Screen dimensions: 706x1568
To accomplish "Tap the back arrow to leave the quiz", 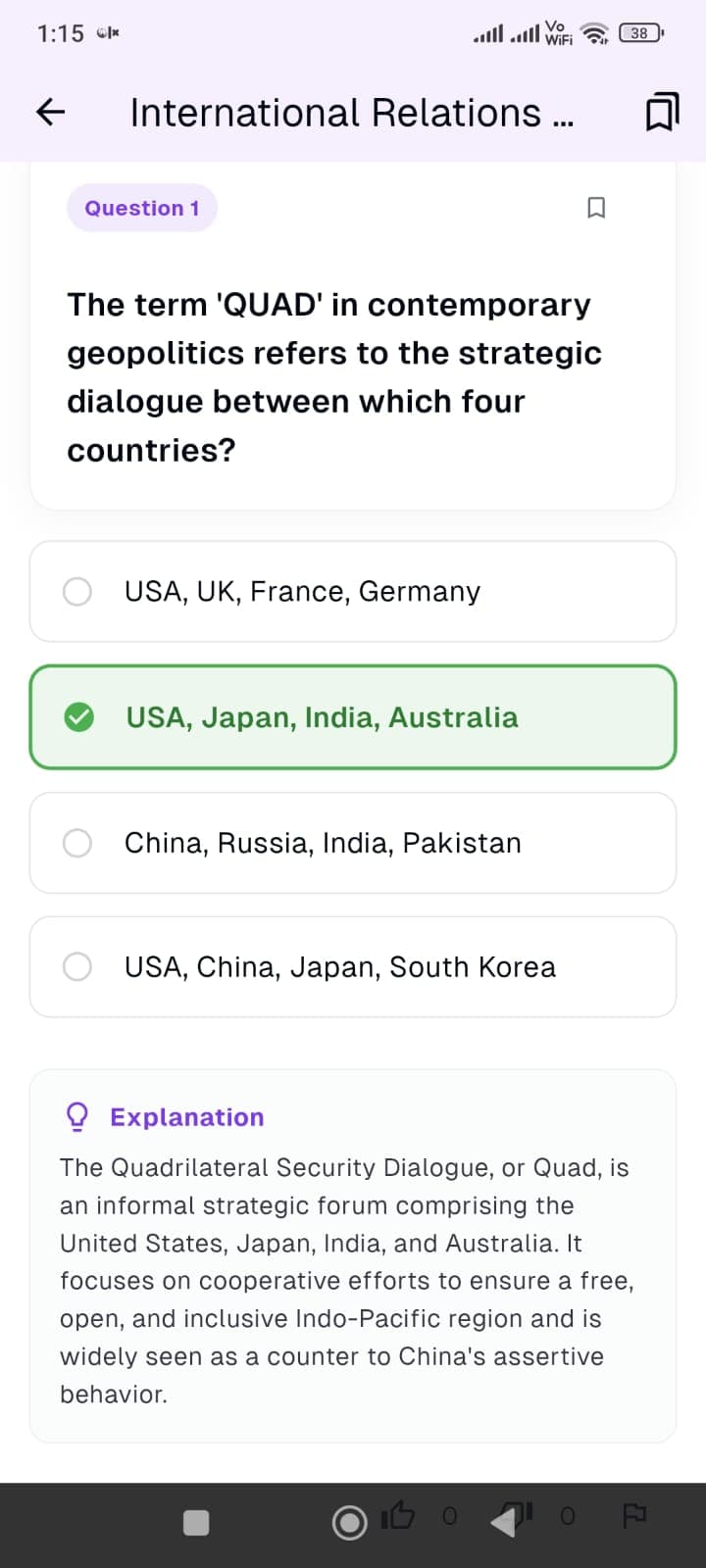I will (48, 112).
